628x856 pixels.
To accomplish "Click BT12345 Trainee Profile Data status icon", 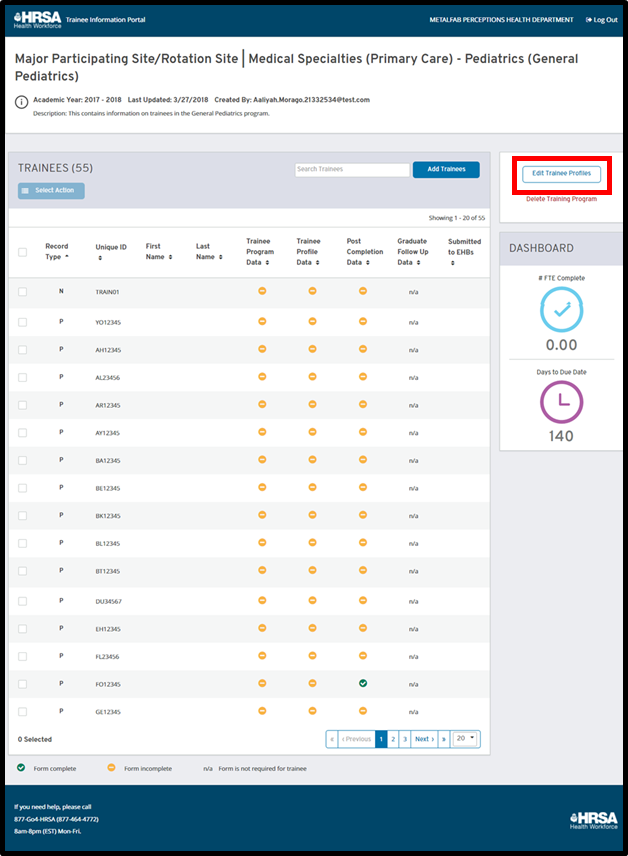I will point(312,570).
